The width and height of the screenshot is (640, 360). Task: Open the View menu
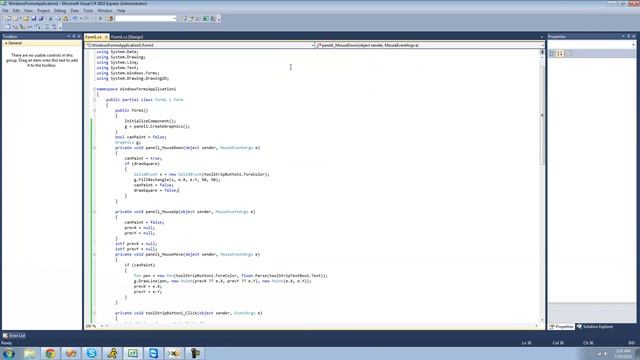pos(28,11)
